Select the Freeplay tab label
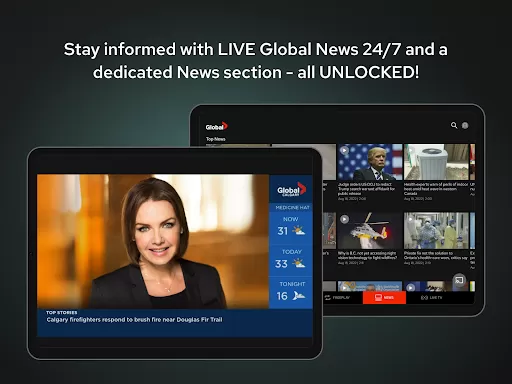 [341, 297]
